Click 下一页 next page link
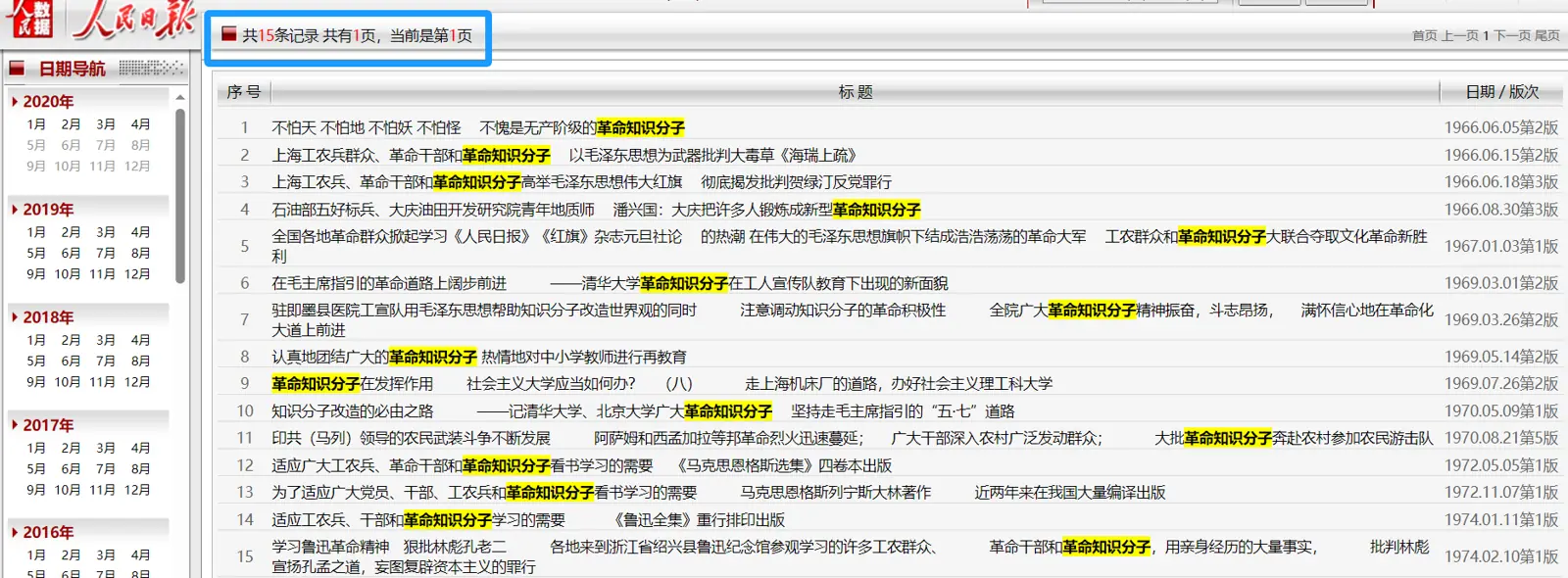Screen dimensions: 1568x578 coord(1511,35)
